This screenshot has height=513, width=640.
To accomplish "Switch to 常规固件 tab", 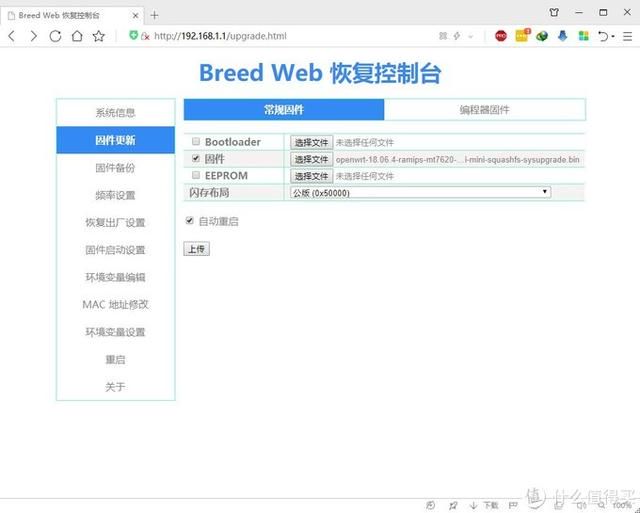I will click(x=284, y=109).
